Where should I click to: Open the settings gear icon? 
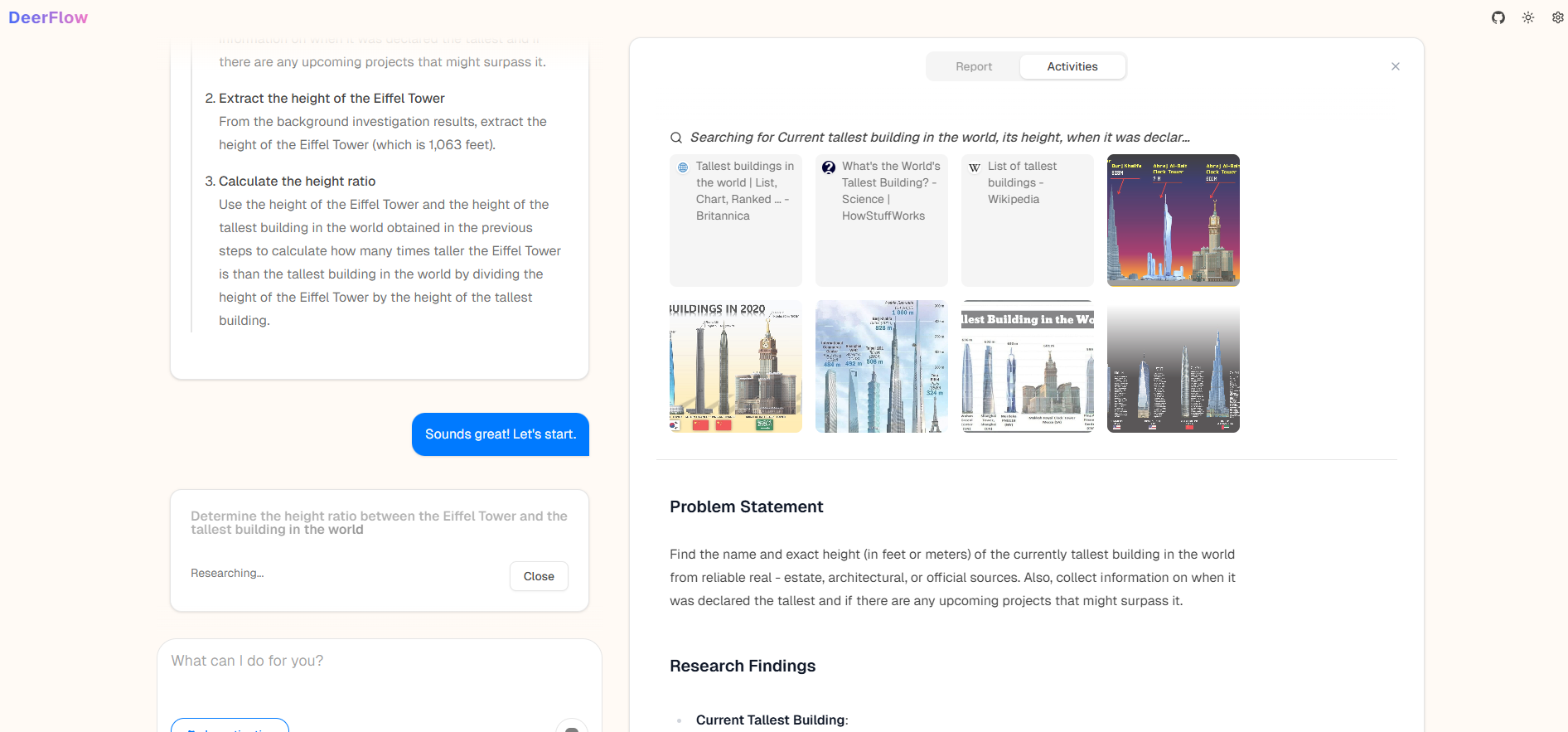pyautogui.click(x=1557, y=17)
